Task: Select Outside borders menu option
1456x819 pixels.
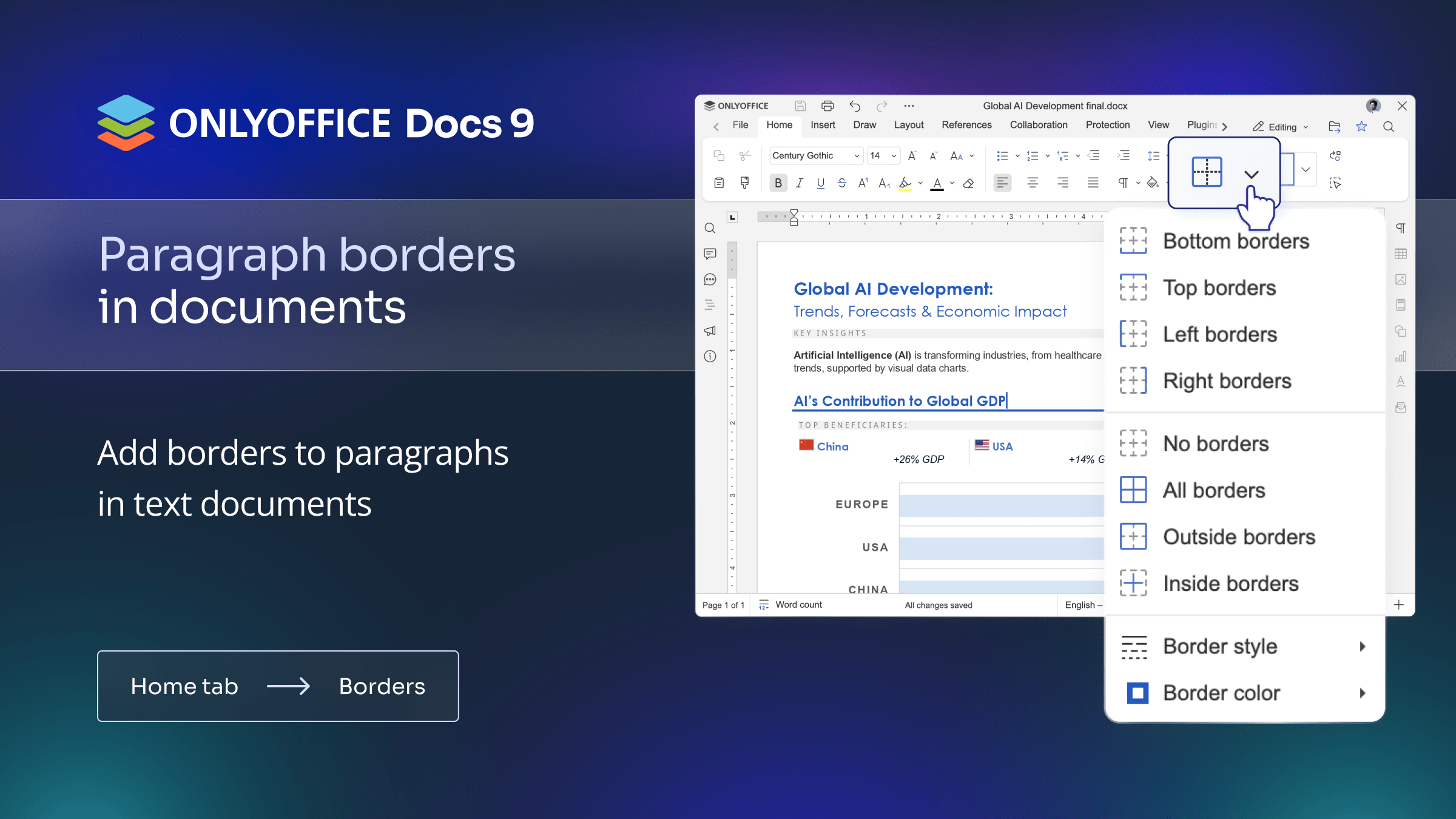Action: coord(1238,537)
